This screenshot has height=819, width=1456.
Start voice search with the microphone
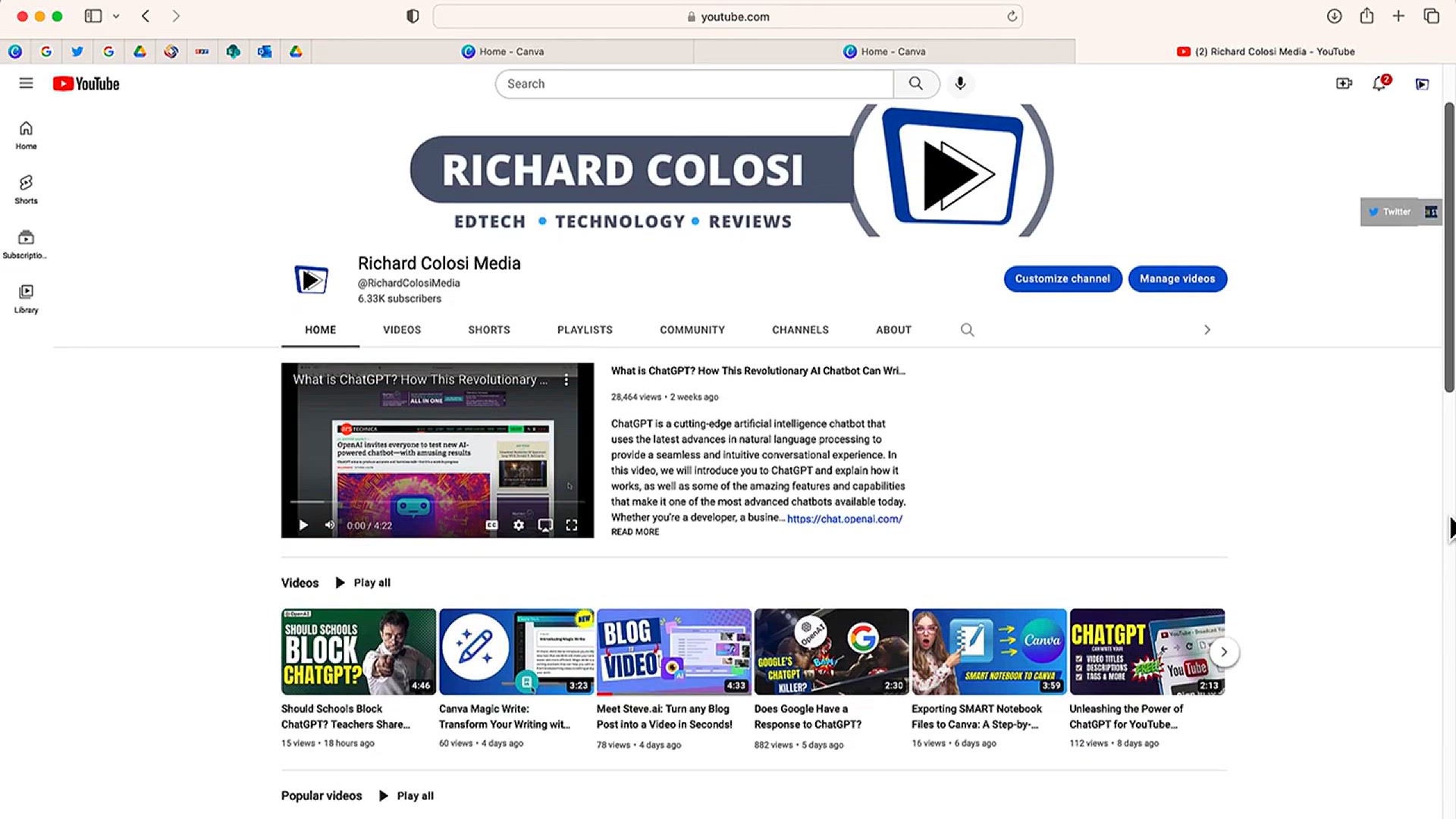pos(960,83)
